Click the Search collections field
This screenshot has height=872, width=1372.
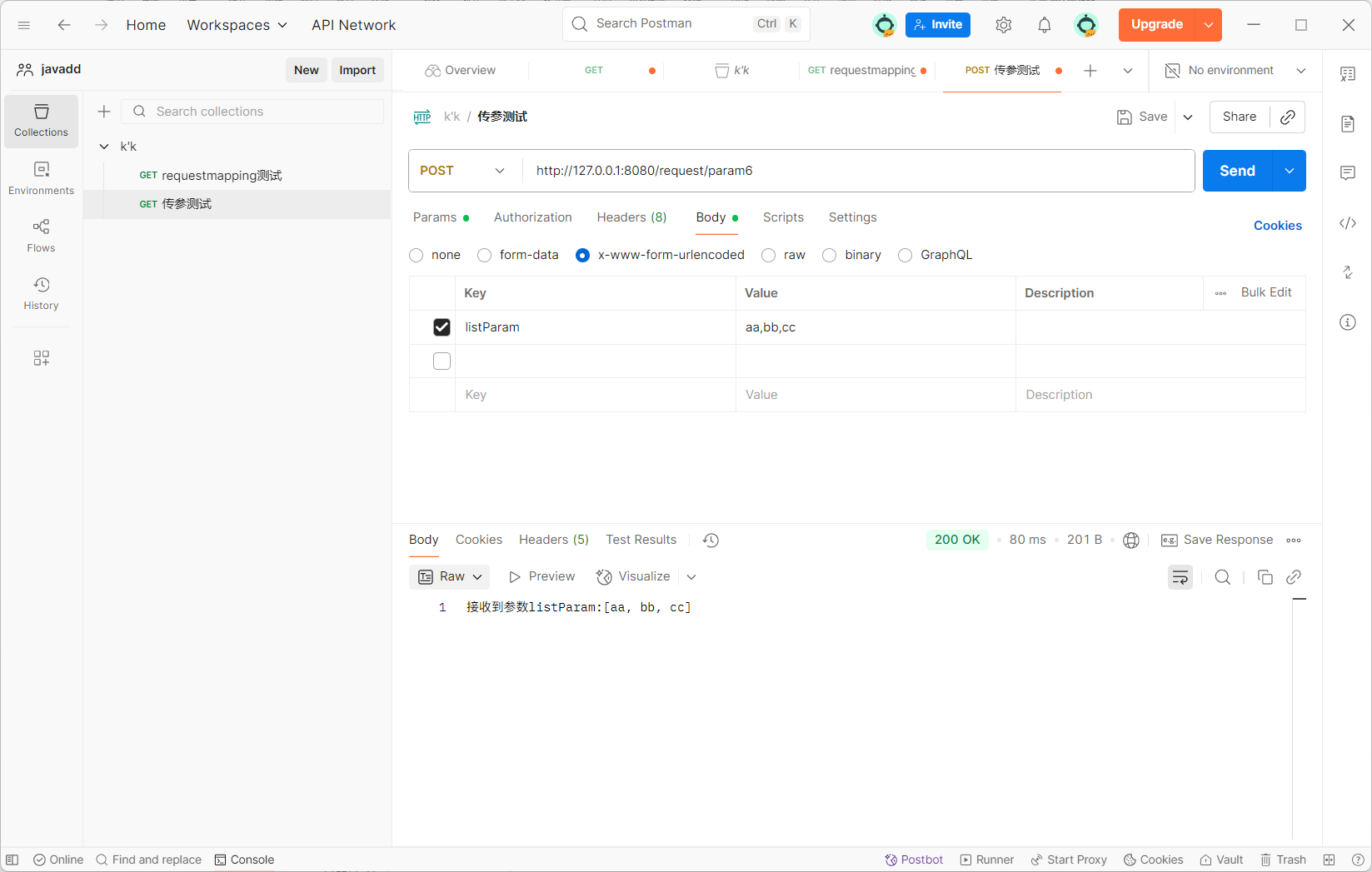click(252, 112)
